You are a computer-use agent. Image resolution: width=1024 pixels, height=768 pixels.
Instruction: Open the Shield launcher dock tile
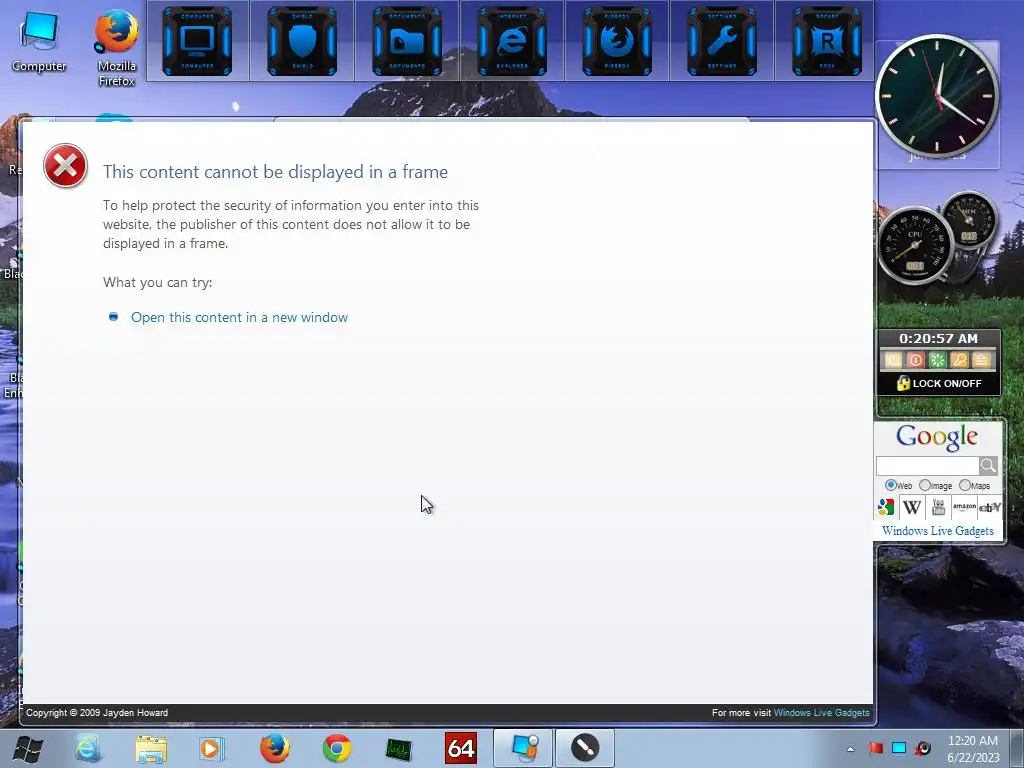pyautogui.click(x=302, y=41)
